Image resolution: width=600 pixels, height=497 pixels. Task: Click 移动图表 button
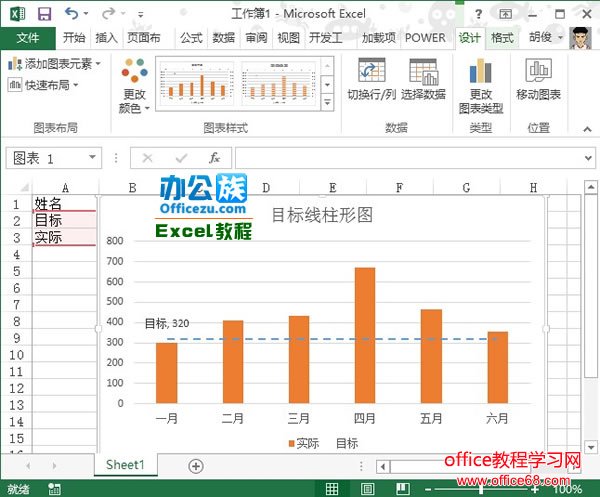[x=538, y=79]
